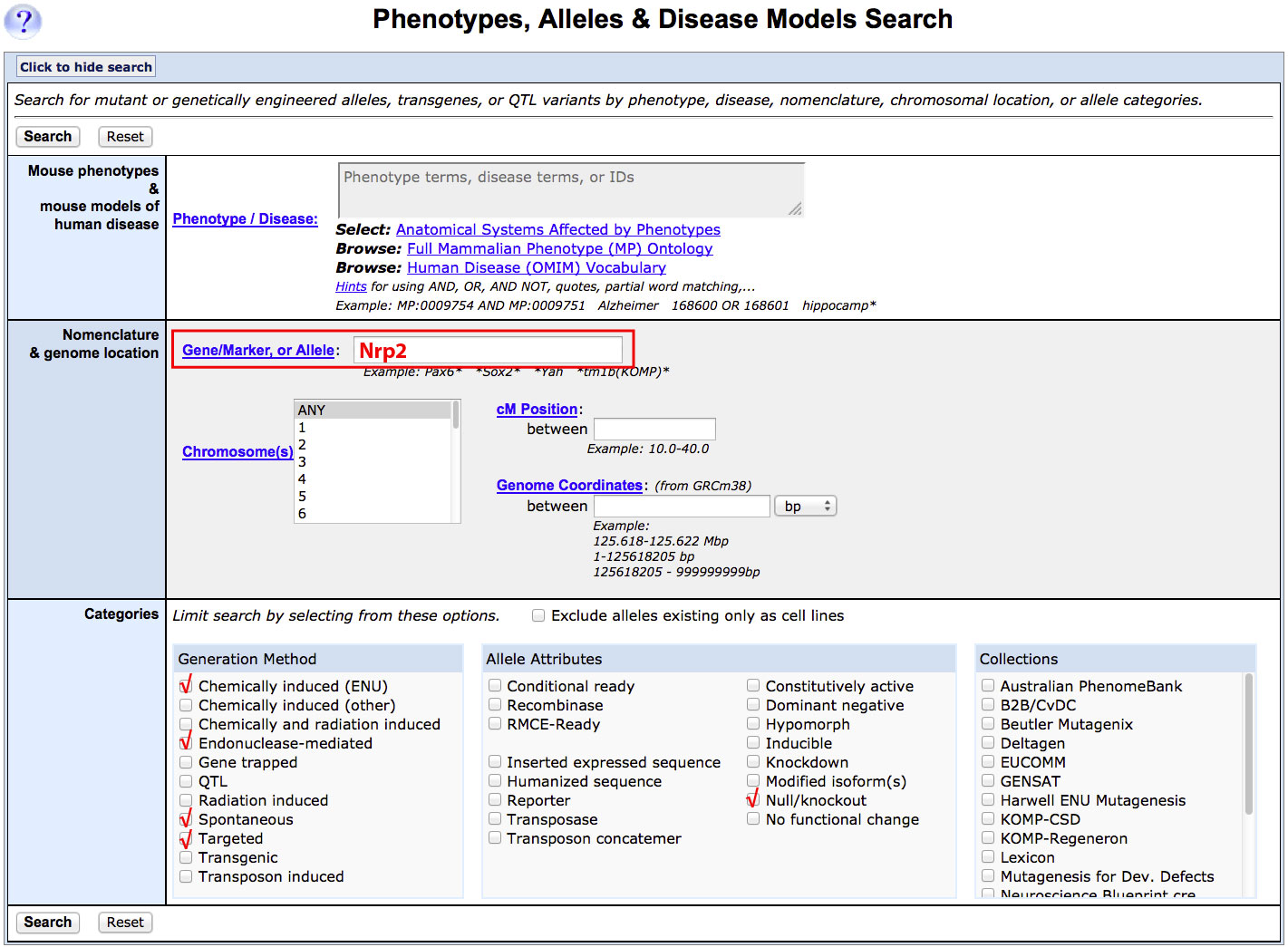Select chromosome 1 in the list

pos(373,428)
